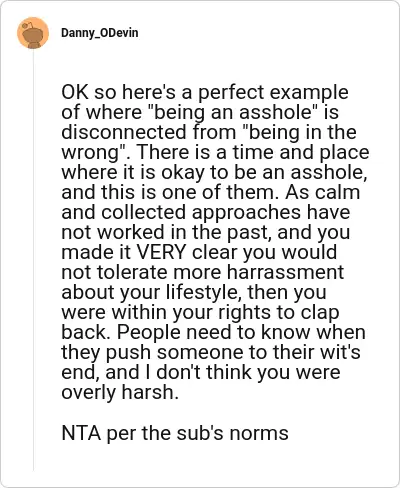This screenshot has width=400, height=488.
Task: Click the word "disconnected" in the comment
Action: click(124, 132)
